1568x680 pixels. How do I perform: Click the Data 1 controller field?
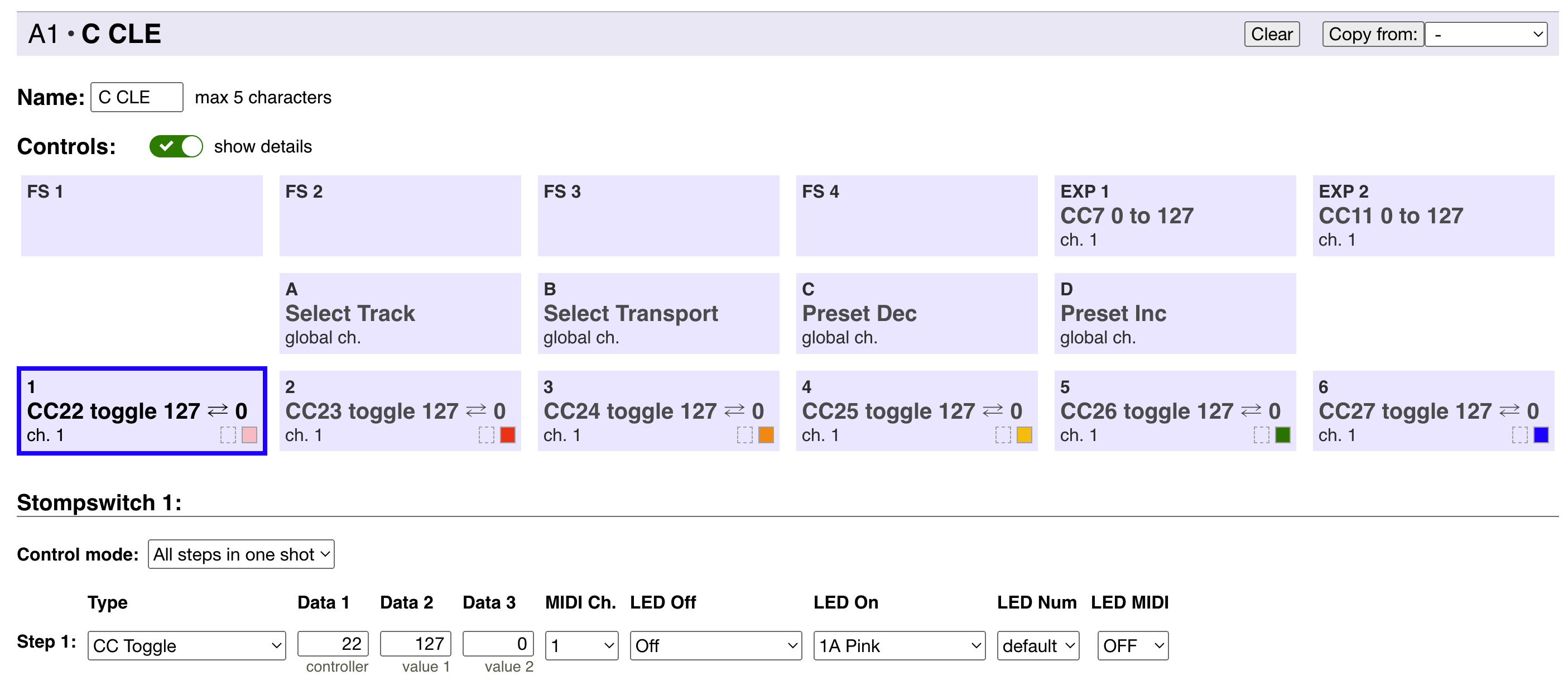point(333,644)
